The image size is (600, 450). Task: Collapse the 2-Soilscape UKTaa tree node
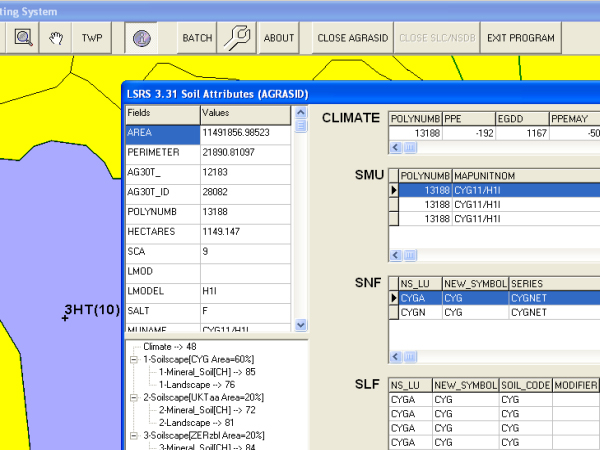click(134, 398)
